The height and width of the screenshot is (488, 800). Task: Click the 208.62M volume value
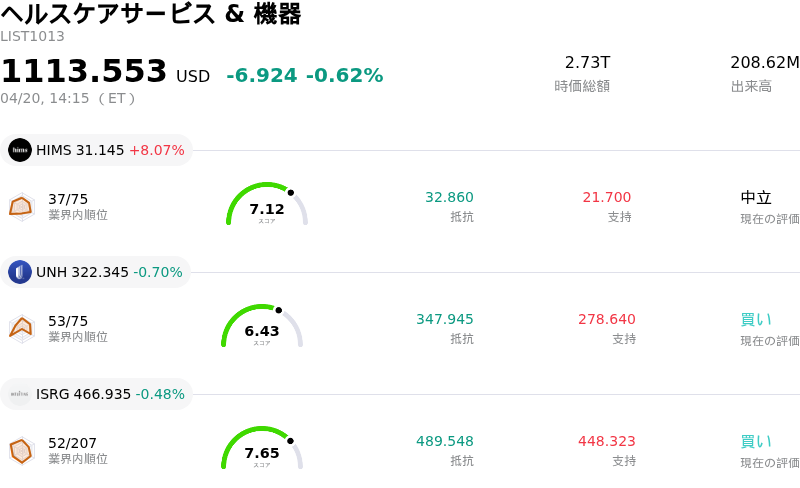[764, 63]
